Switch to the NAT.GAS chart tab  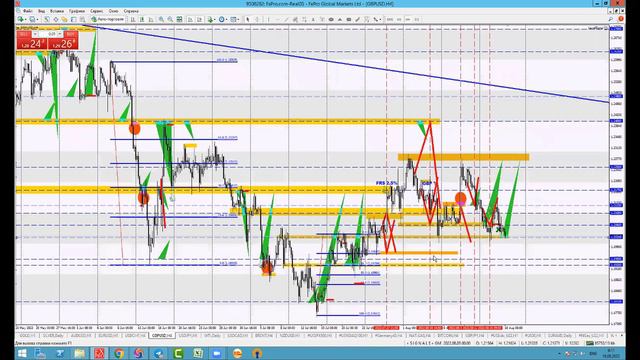420,336
